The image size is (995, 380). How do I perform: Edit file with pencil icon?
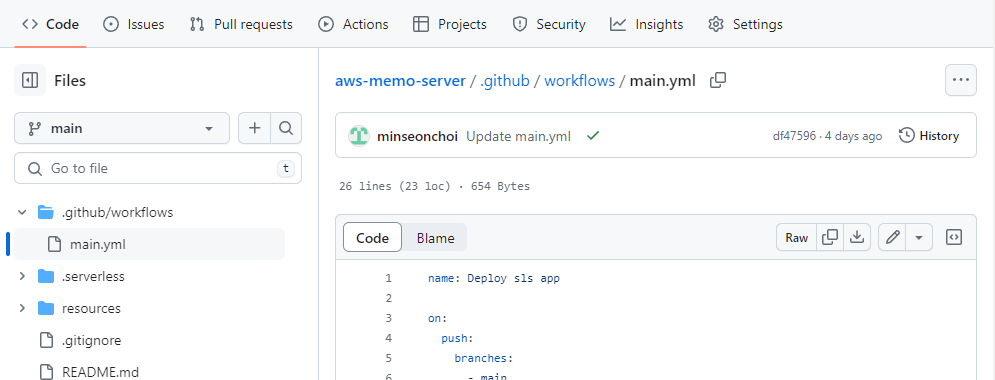coord(893,237)
